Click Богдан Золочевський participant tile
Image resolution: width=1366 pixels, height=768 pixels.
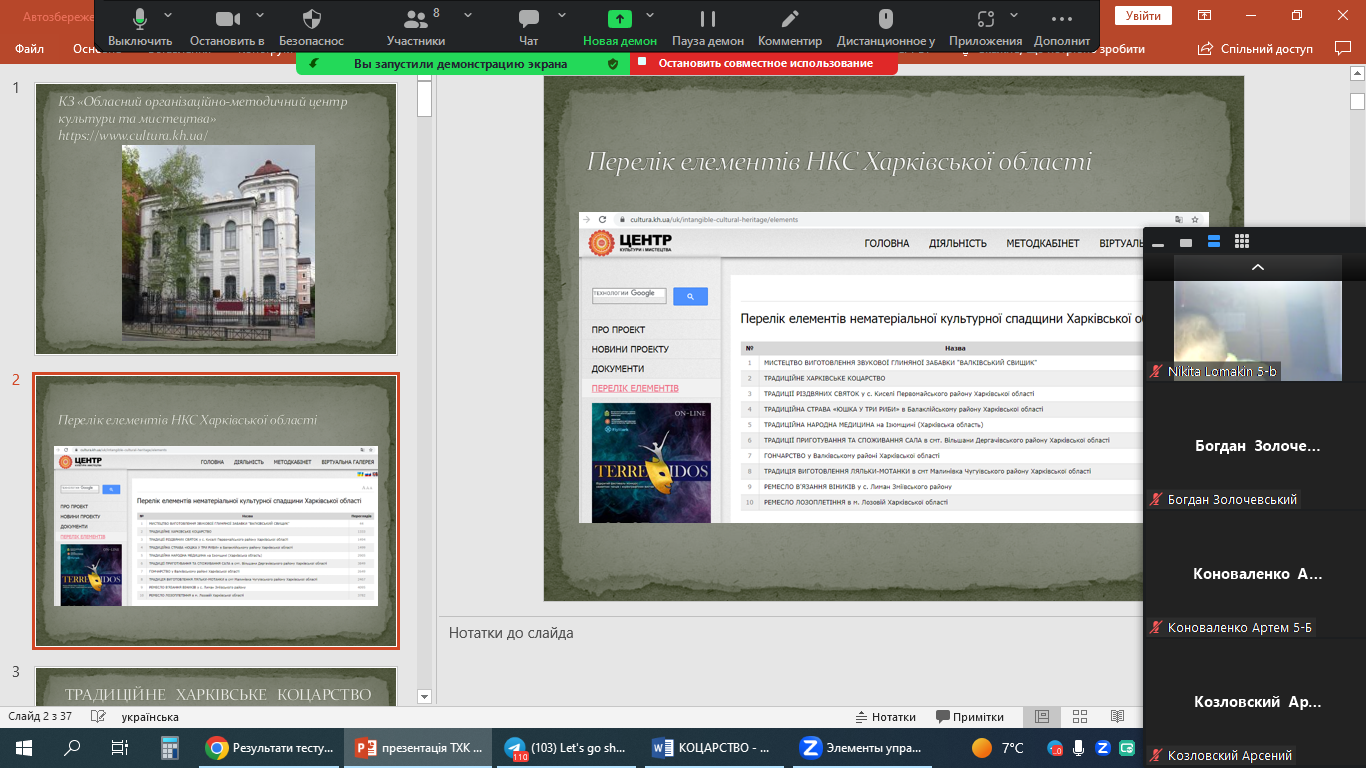1257,447
